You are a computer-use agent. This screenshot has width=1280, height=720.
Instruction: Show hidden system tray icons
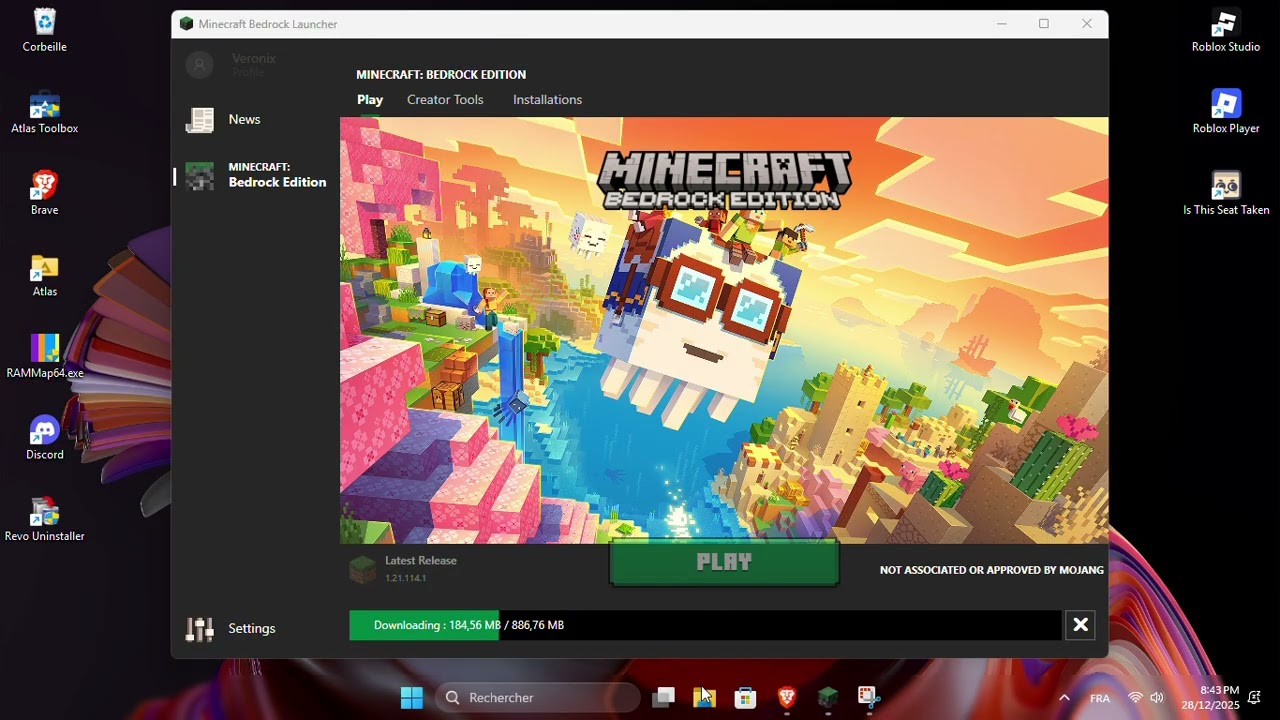coord(1064,698)
